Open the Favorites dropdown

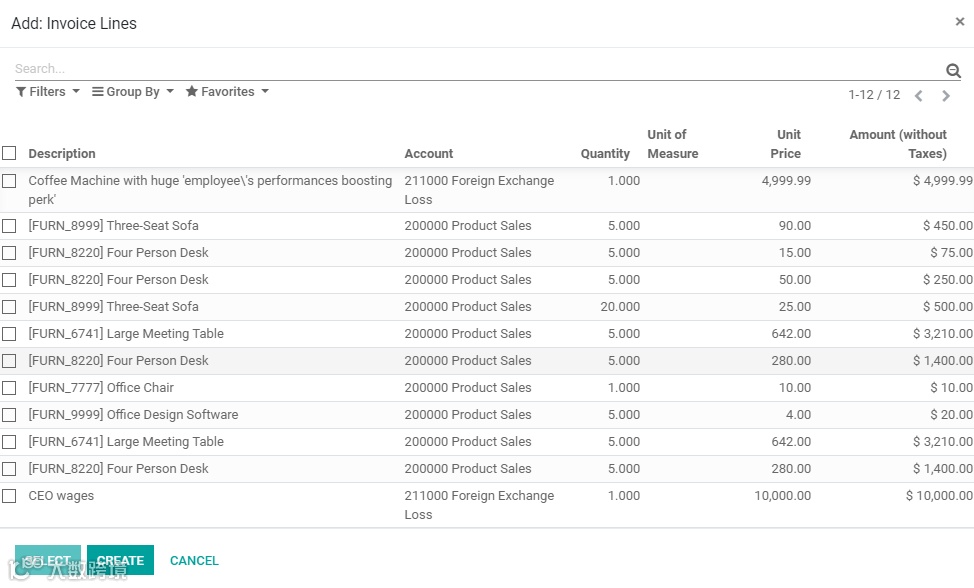coord(227,92)
